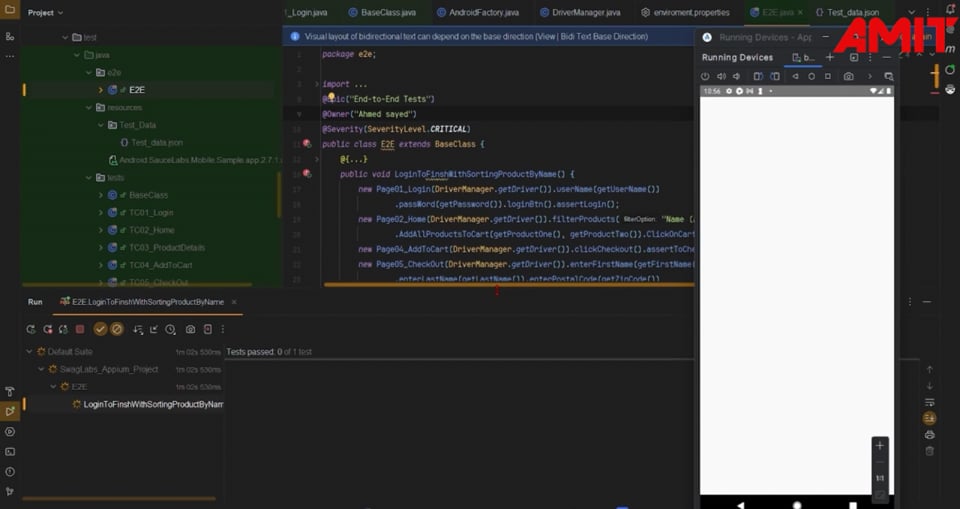The width and height of the screenshot is (960, 509).
Task: Click power button of running device
Action: point(705,77)
